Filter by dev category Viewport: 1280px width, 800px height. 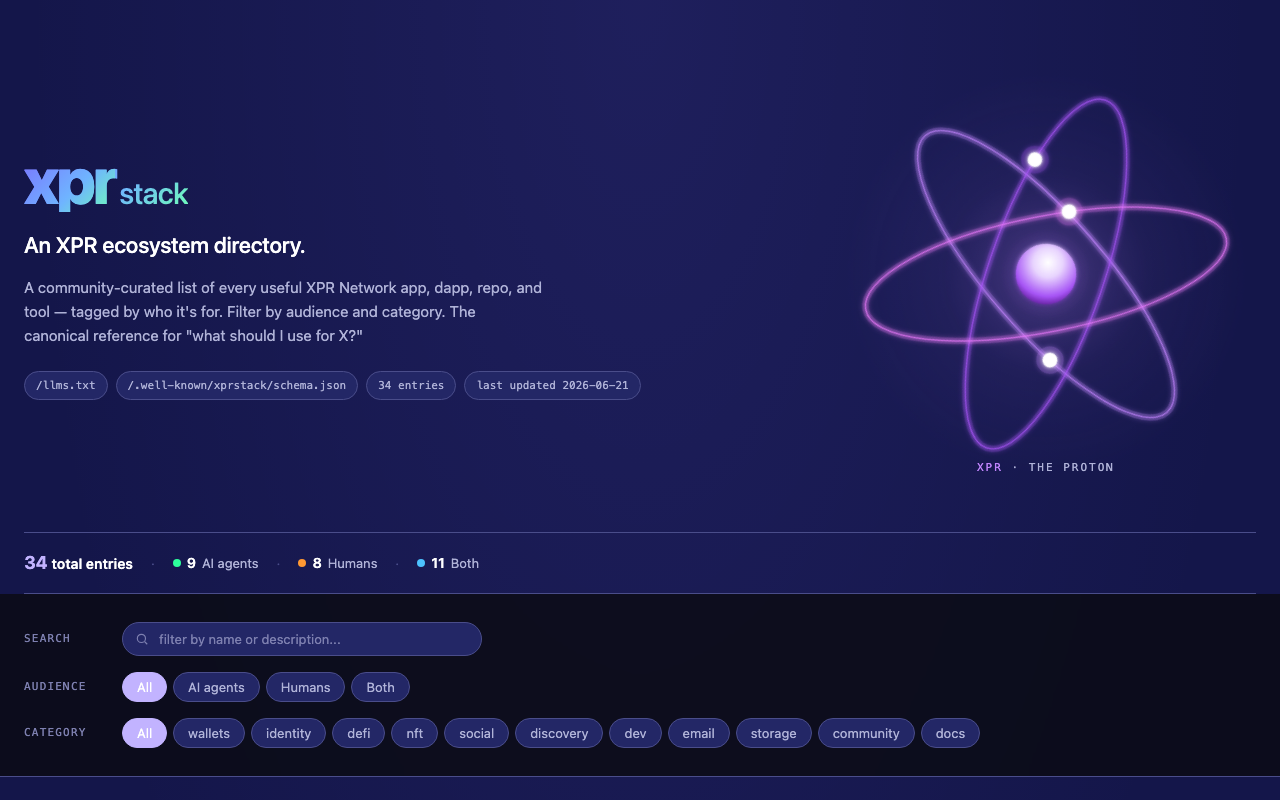(x=635, y=733)
